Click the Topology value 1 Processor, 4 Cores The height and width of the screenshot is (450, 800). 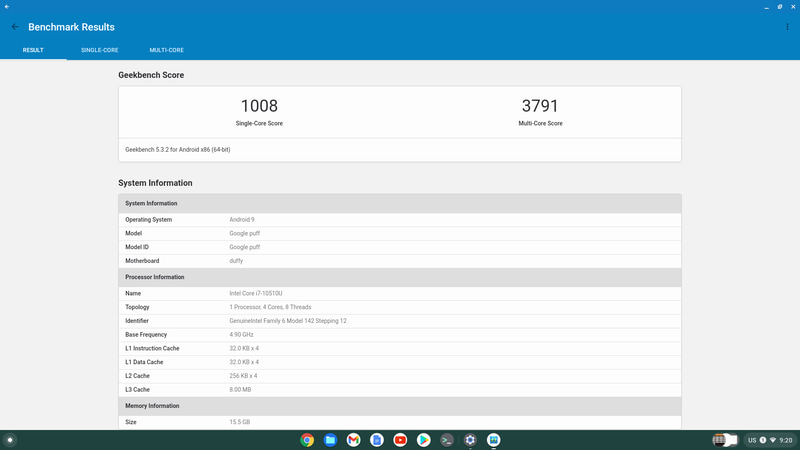270,307
